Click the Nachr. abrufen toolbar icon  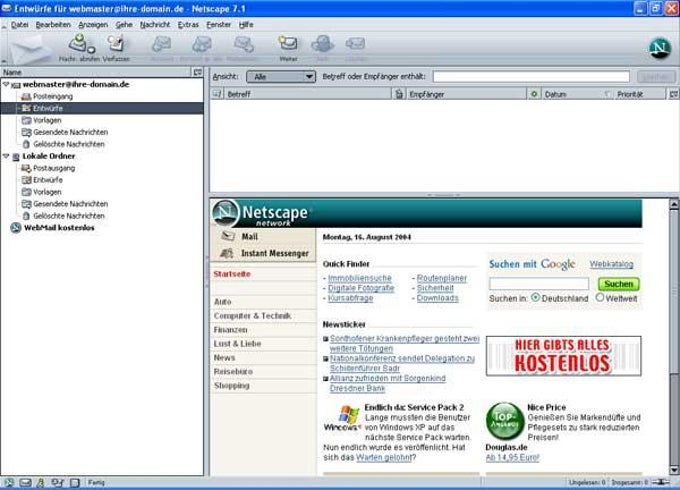pyautogui.click(x=81, y=45)
